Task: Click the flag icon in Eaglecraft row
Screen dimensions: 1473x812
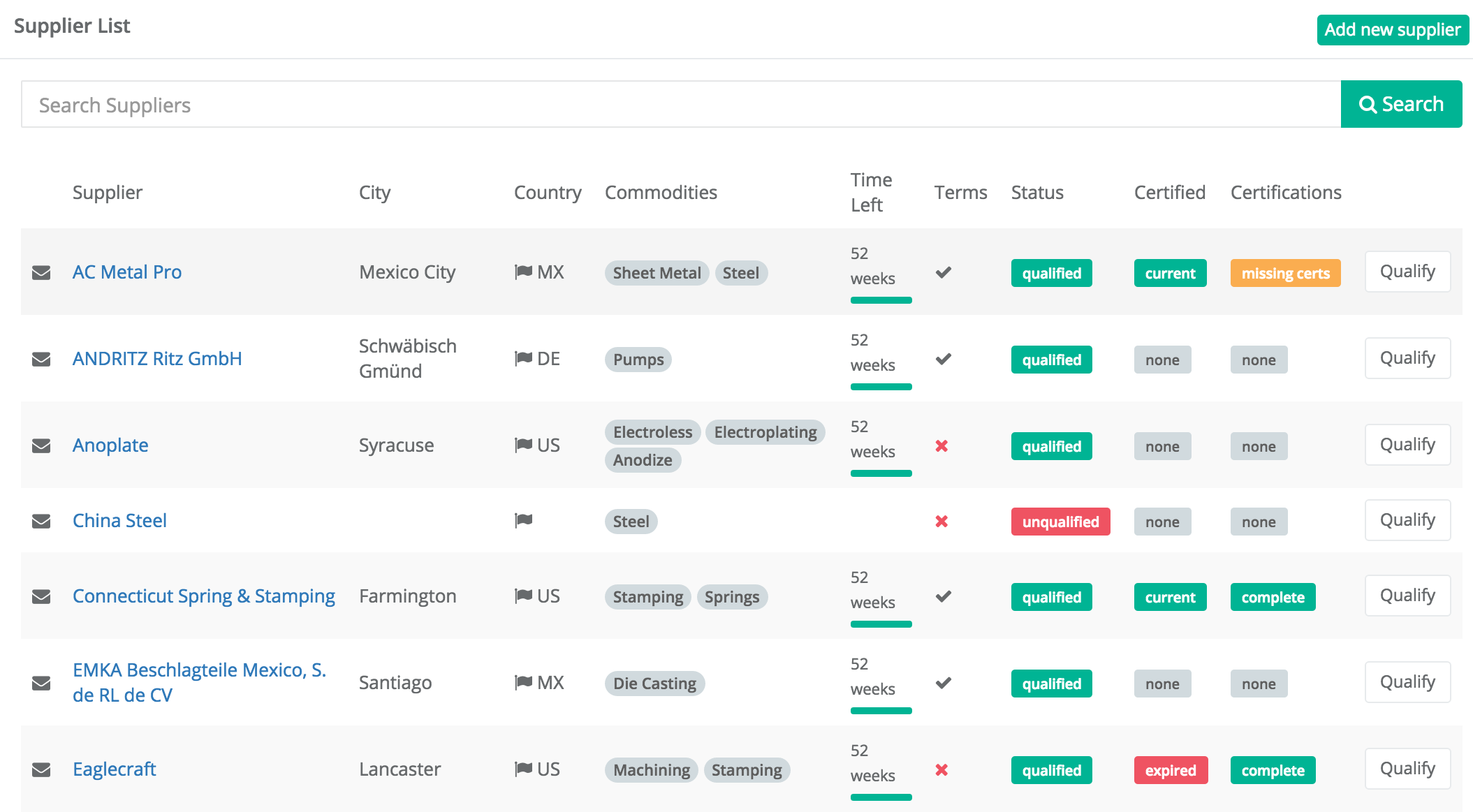Action: (523, 769)
